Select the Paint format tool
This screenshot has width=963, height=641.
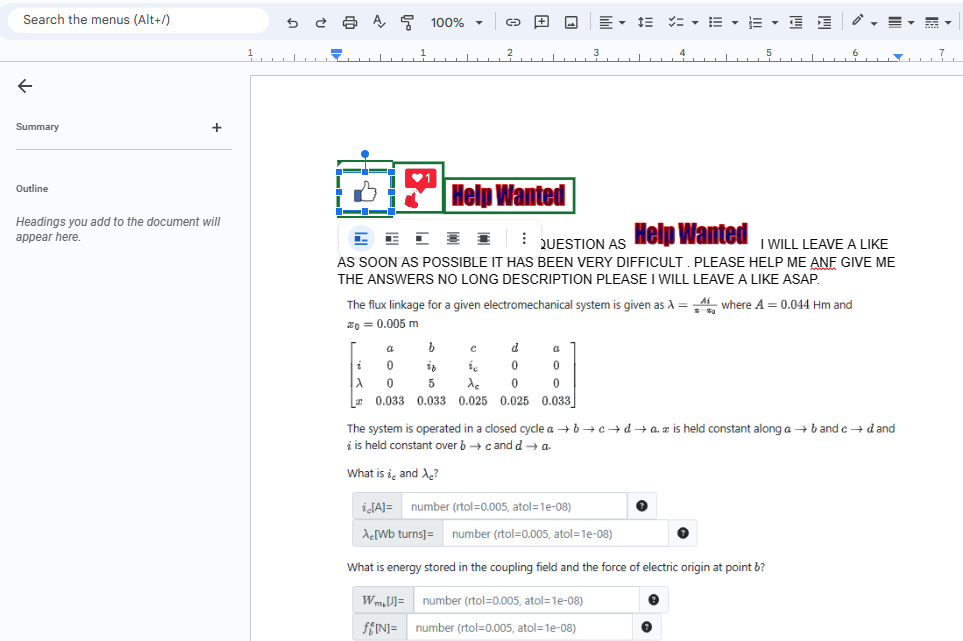pos(406,23)
